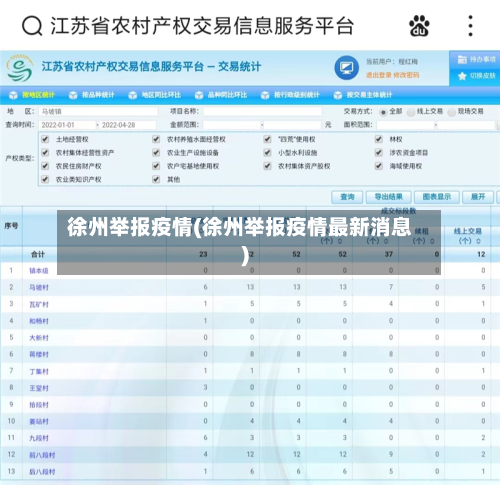The image size is (500, 485).
Task: Open the 马坡村 link
Action: tap(39, 287)
